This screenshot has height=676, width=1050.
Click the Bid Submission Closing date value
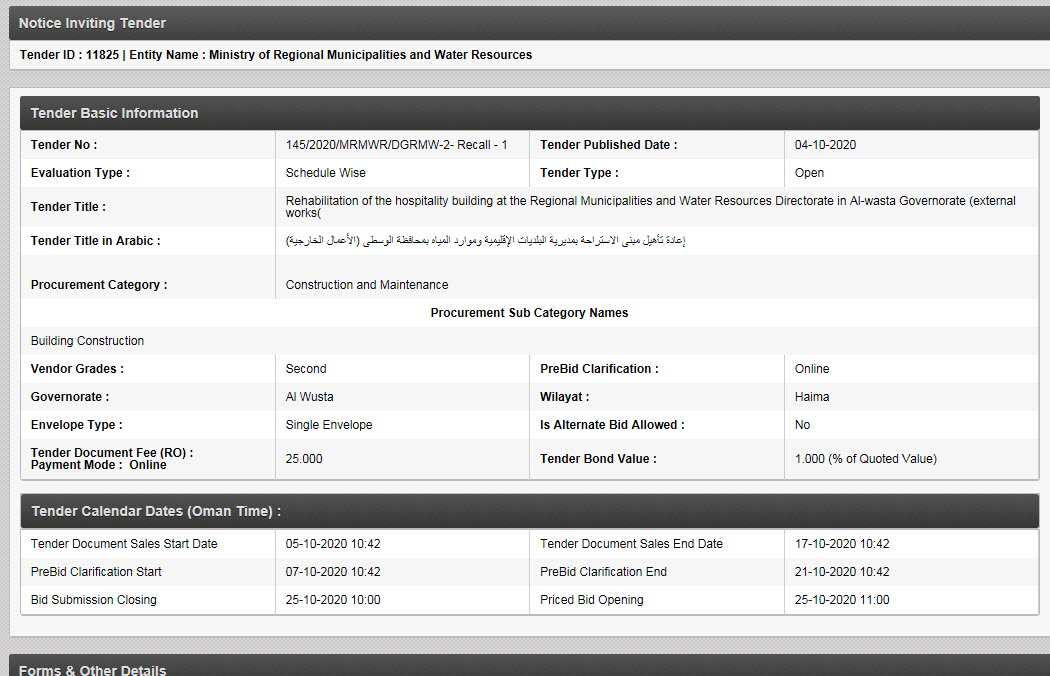click(333, 600)
